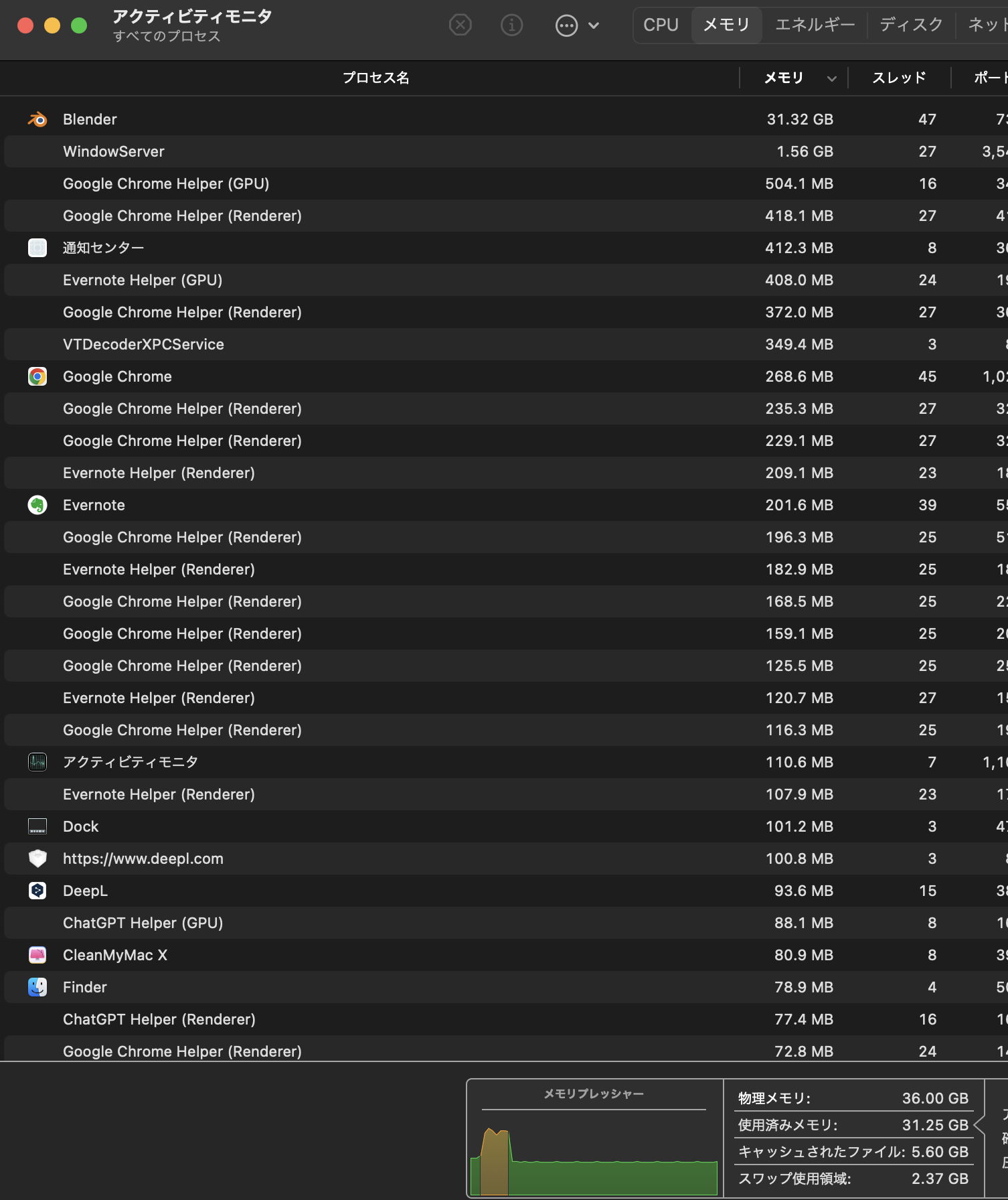This screenshot has height=1200, width=1008.
Task: Click the Finder face icon
Action: (x=37, y=987)
